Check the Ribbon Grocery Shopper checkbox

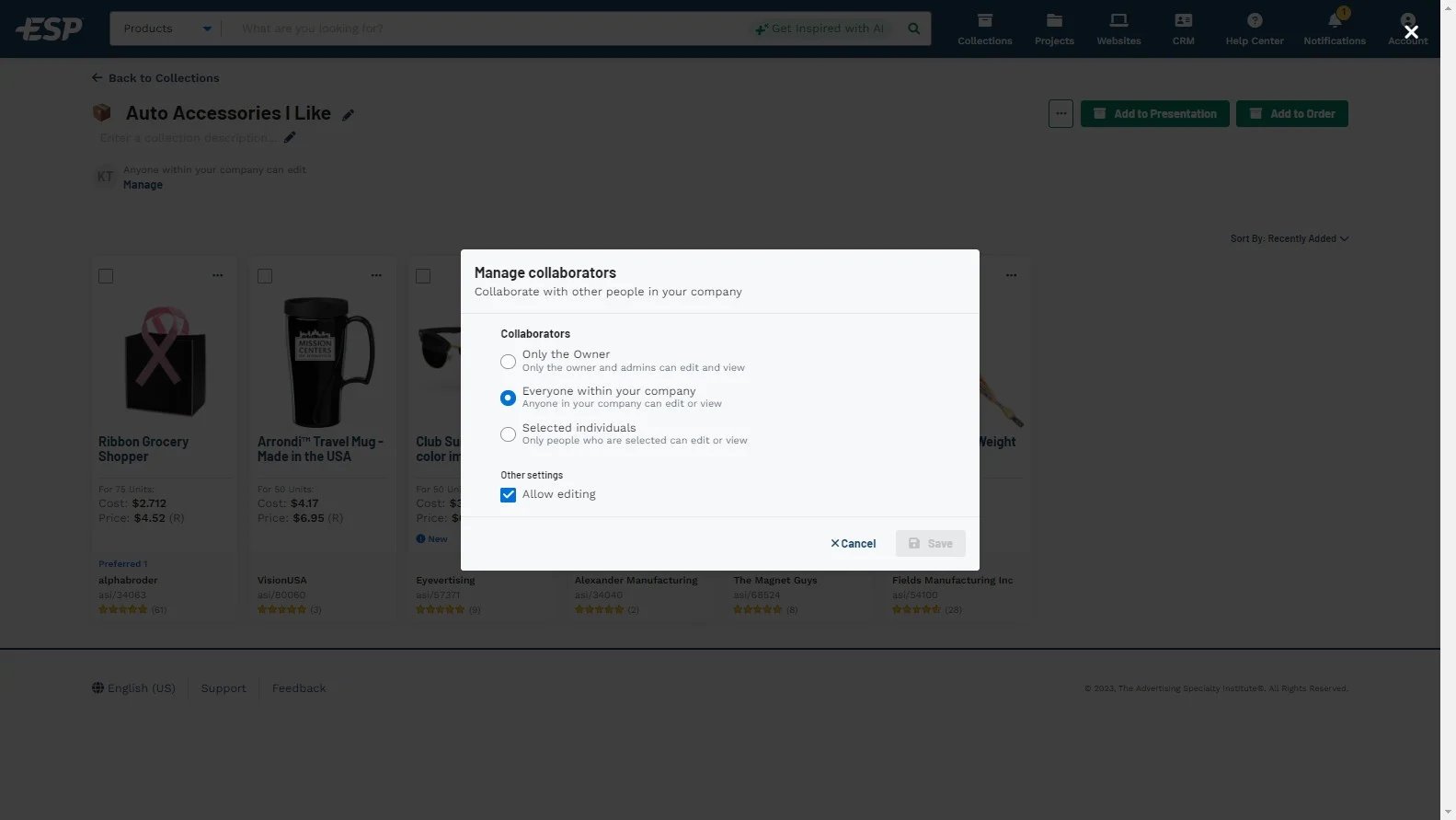[x=106, y=276]
